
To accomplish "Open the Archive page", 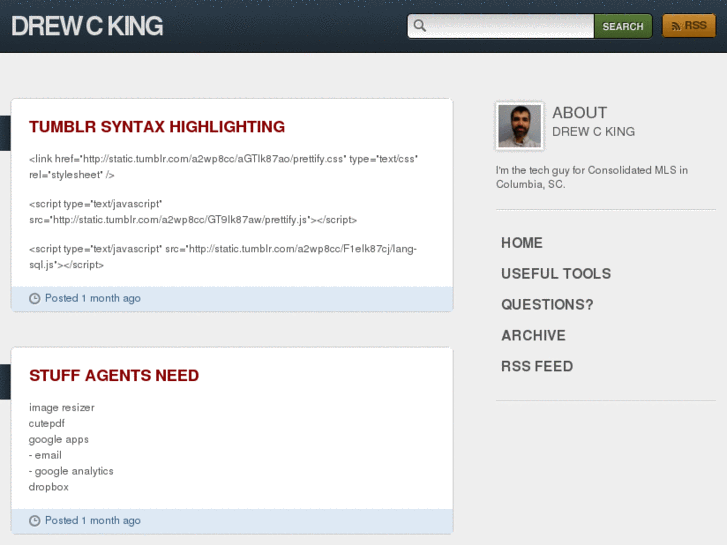I will (533, 336).
